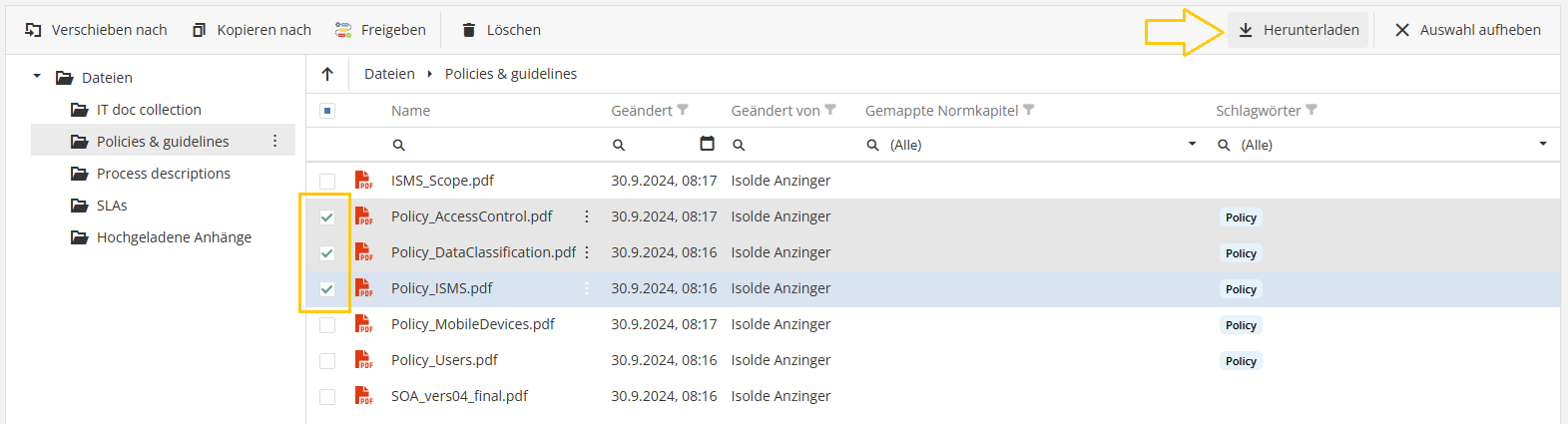Open three-dot menu for Policy_AccessControl.pdf
This screenshot has height=424, width=1568.
click(x=587, y=216)
